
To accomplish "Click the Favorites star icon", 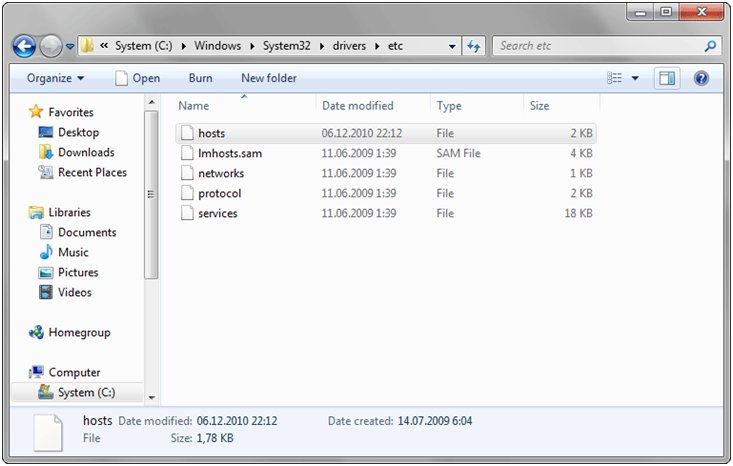I will (36, 112).
